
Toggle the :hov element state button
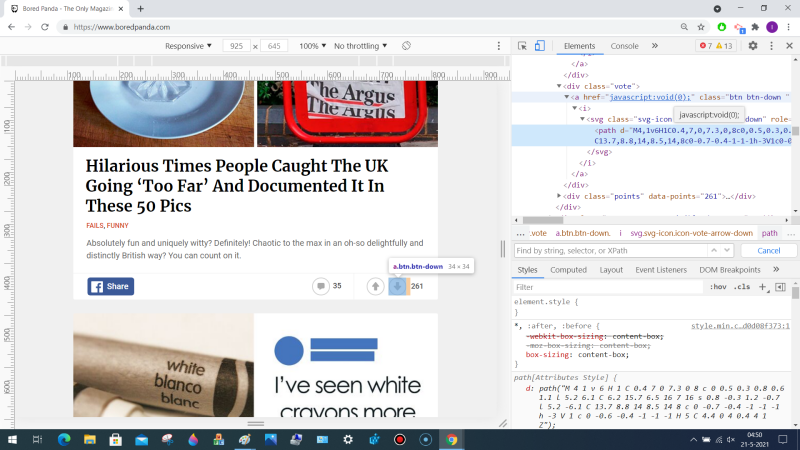pos(718,287)
